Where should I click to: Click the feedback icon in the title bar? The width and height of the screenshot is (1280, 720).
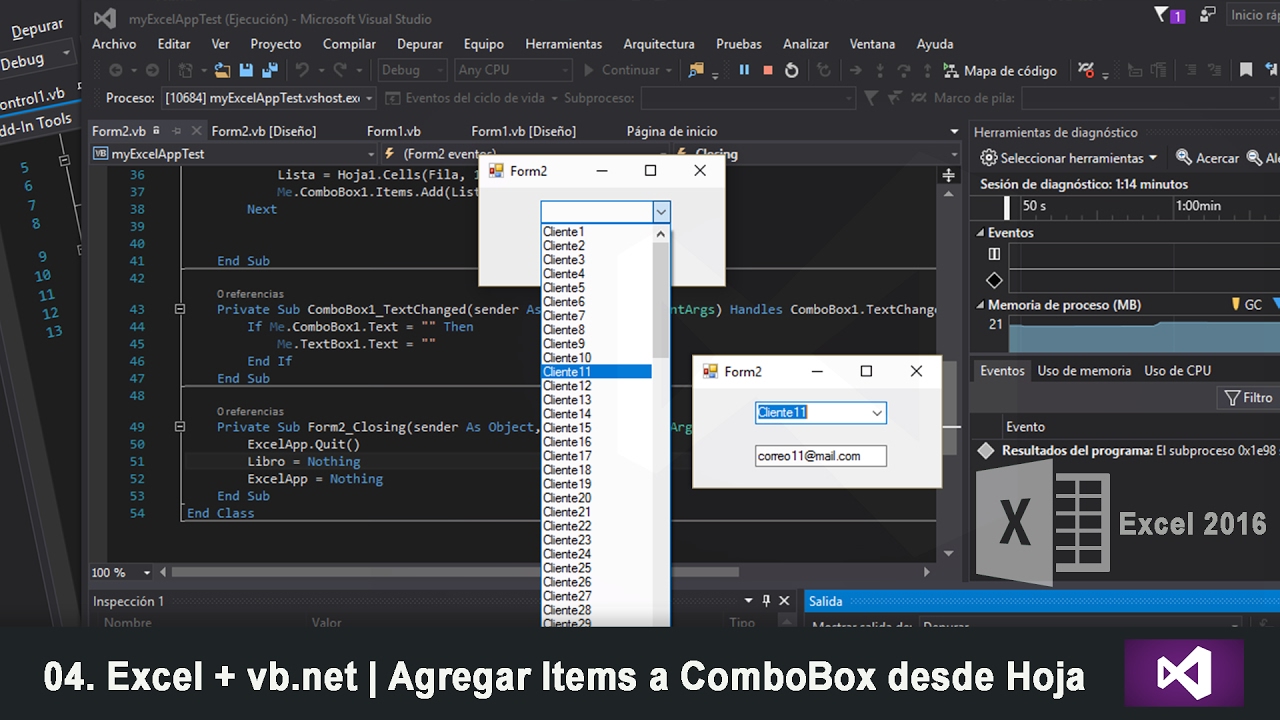pos(1209,14)
